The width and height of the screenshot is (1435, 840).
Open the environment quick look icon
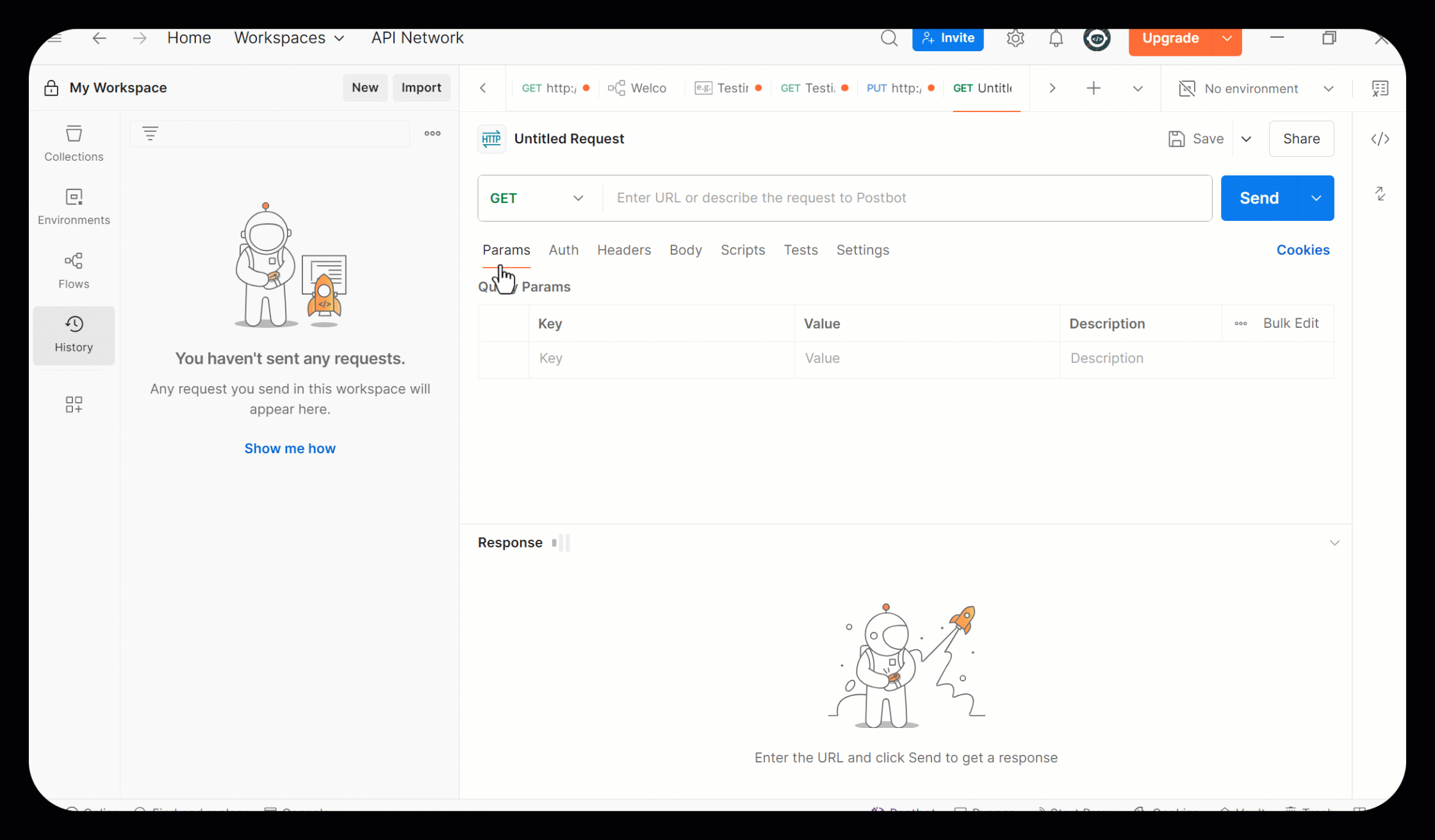tap(1380, 88)
